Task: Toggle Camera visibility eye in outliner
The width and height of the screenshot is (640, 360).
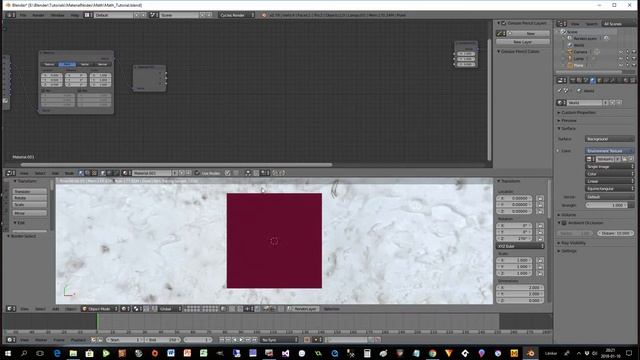Action: (621, 52)
